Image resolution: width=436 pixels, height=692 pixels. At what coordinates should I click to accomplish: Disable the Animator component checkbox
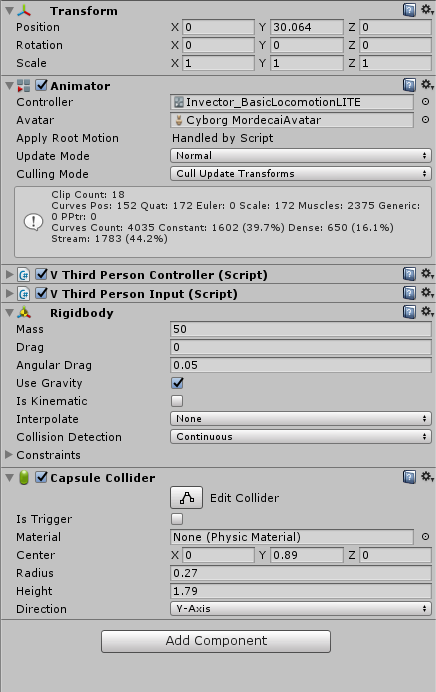pyautogui.click(x=41, y=85)
